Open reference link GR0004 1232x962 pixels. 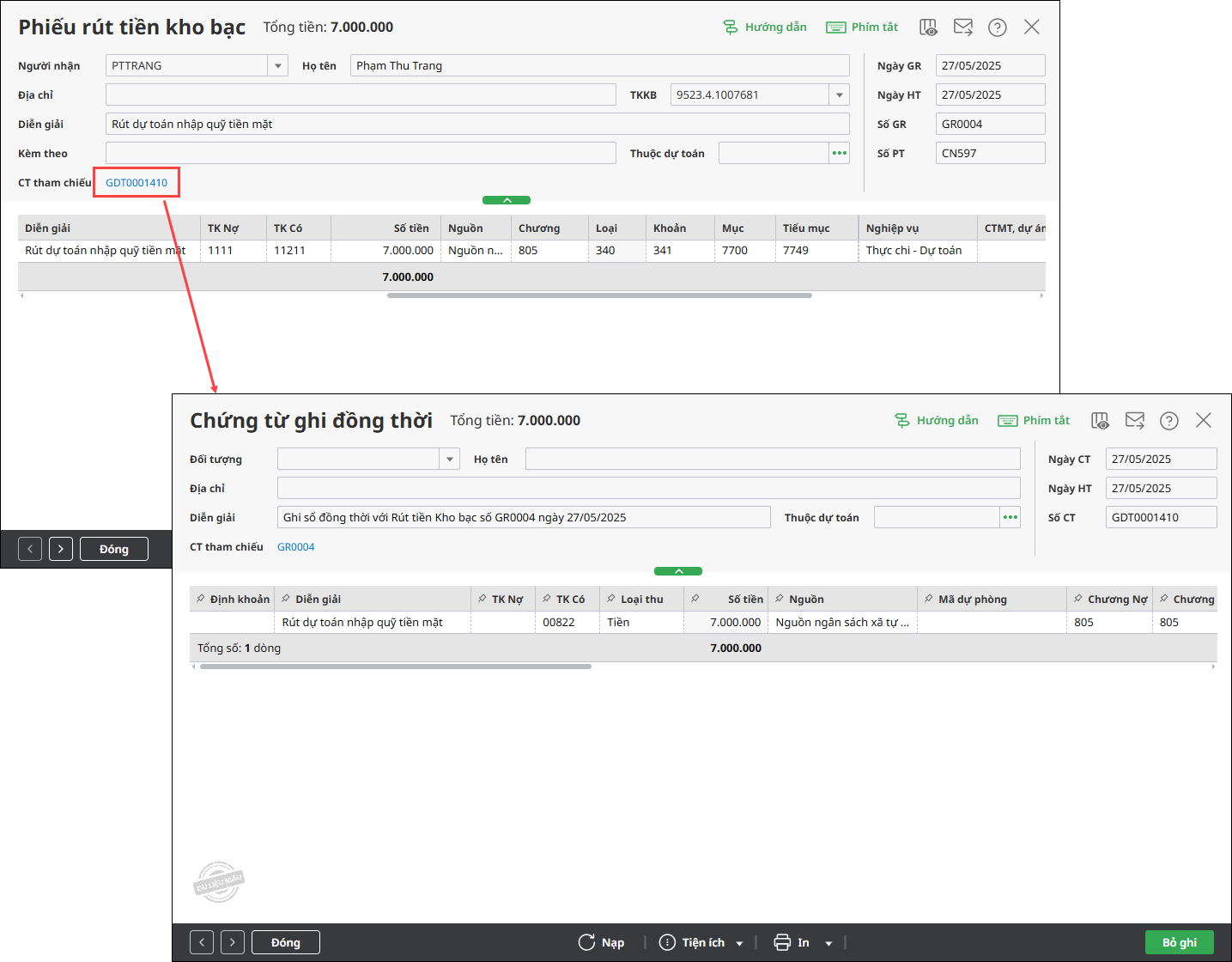coord(296,547)
